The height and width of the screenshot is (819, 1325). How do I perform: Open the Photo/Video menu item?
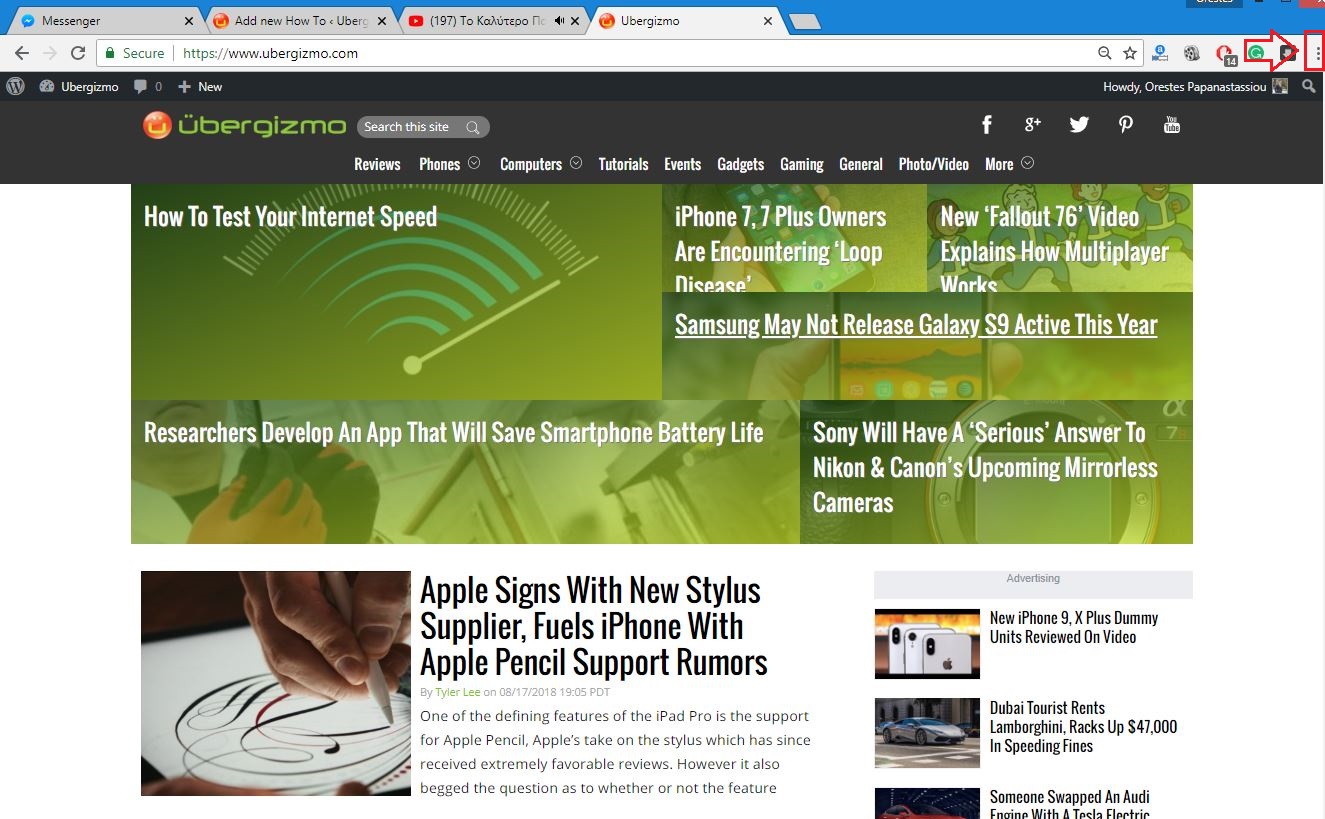click(934, 164)
